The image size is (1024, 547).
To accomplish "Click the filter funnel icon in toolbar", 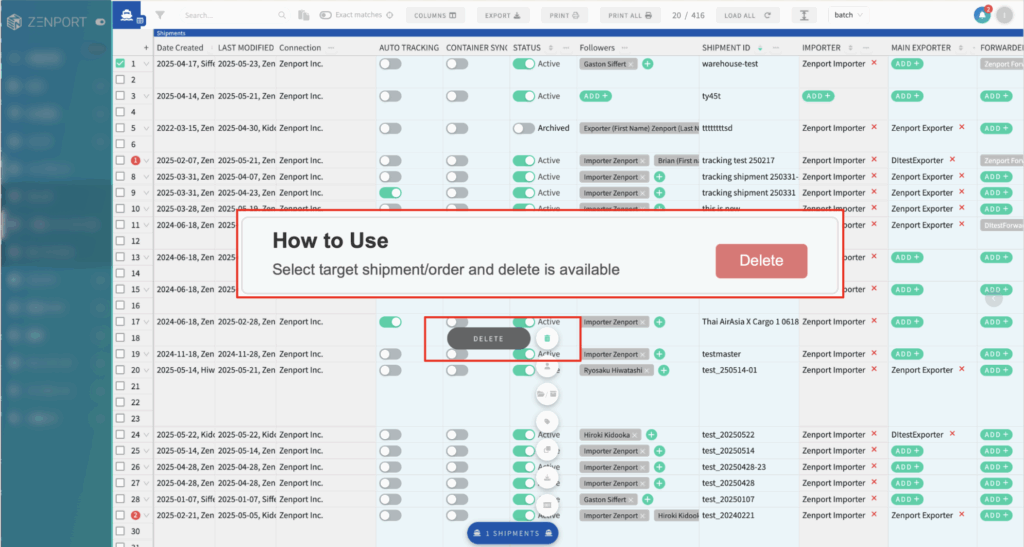I will click(161, 15).
